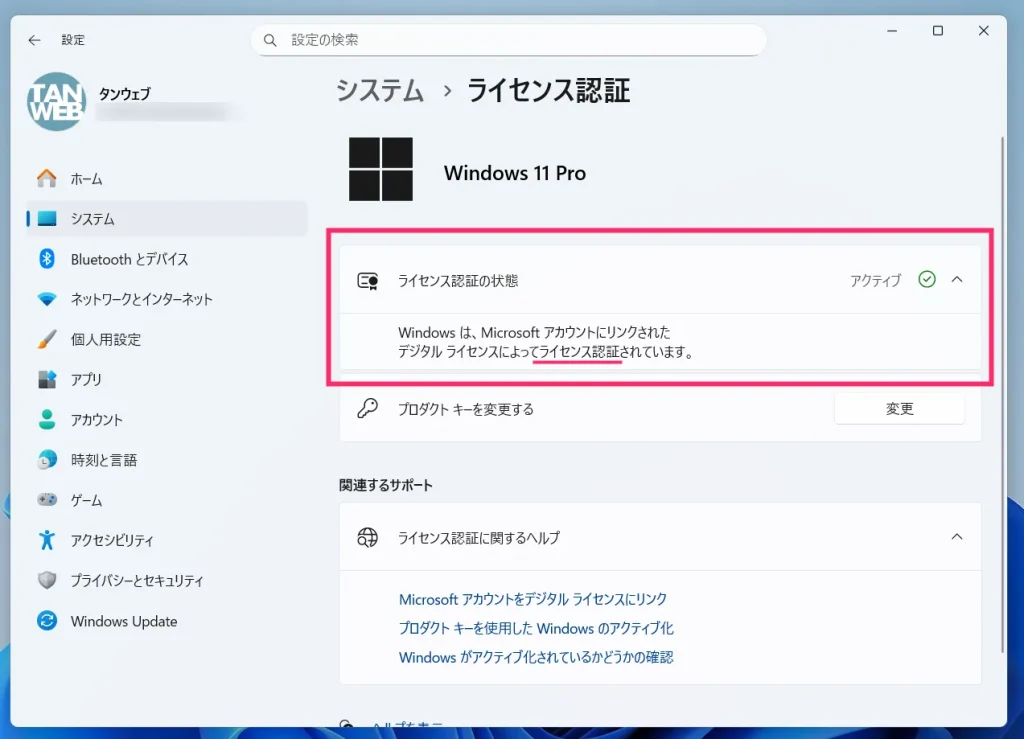
Task: Select システム in the sidebar
Action: click(167, 219)
